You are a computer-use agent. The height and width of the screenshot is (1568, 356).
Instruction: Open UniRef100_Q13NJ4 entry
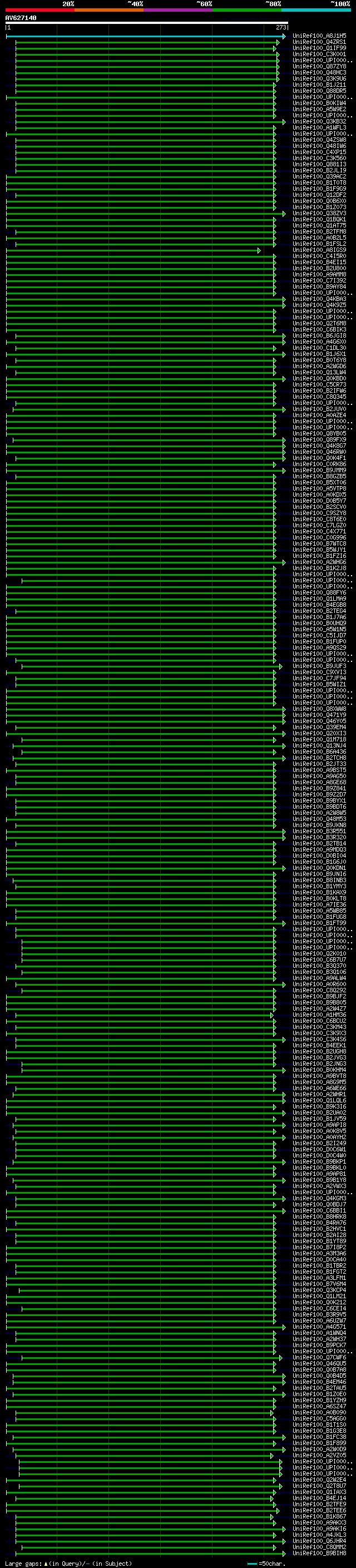coord(319,746)
